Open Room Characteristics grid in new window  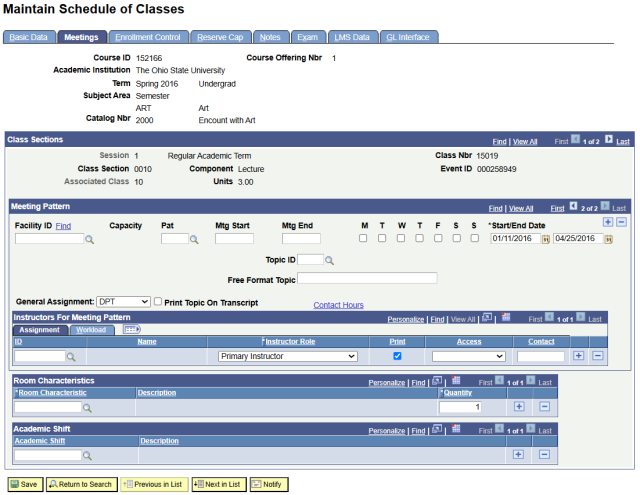437,381
